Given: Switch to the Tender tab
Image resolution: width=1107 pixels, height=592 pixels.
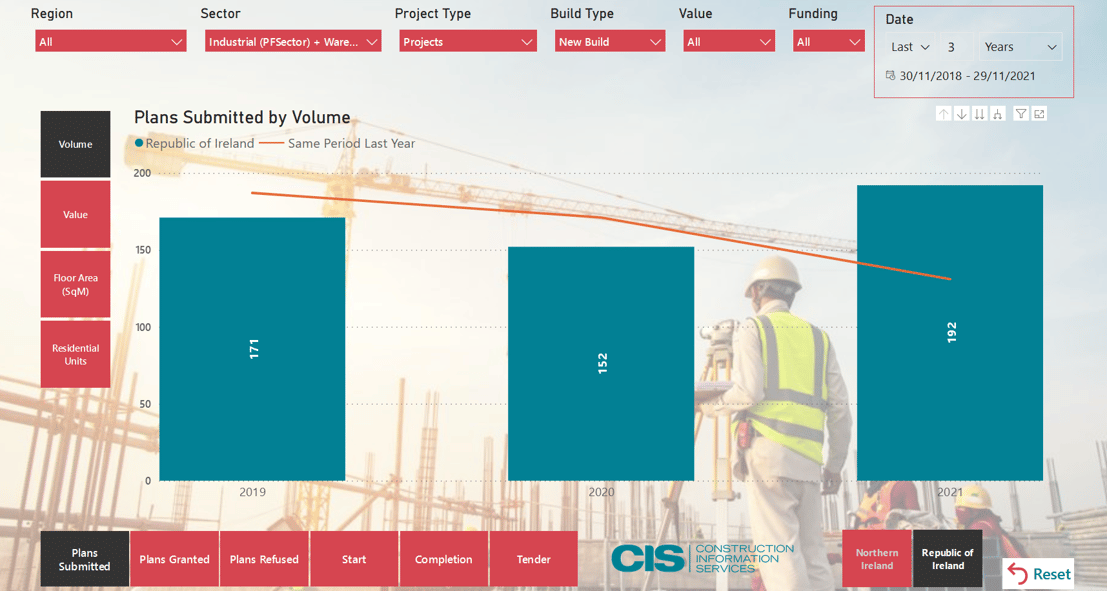Looking at the screenshot, I should pos(533,559).
